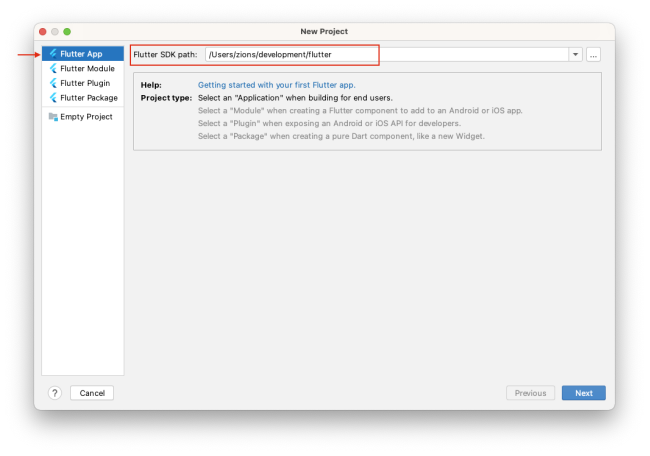Select the Flutter App project type
Screen dimensions: 650x456
82,54
